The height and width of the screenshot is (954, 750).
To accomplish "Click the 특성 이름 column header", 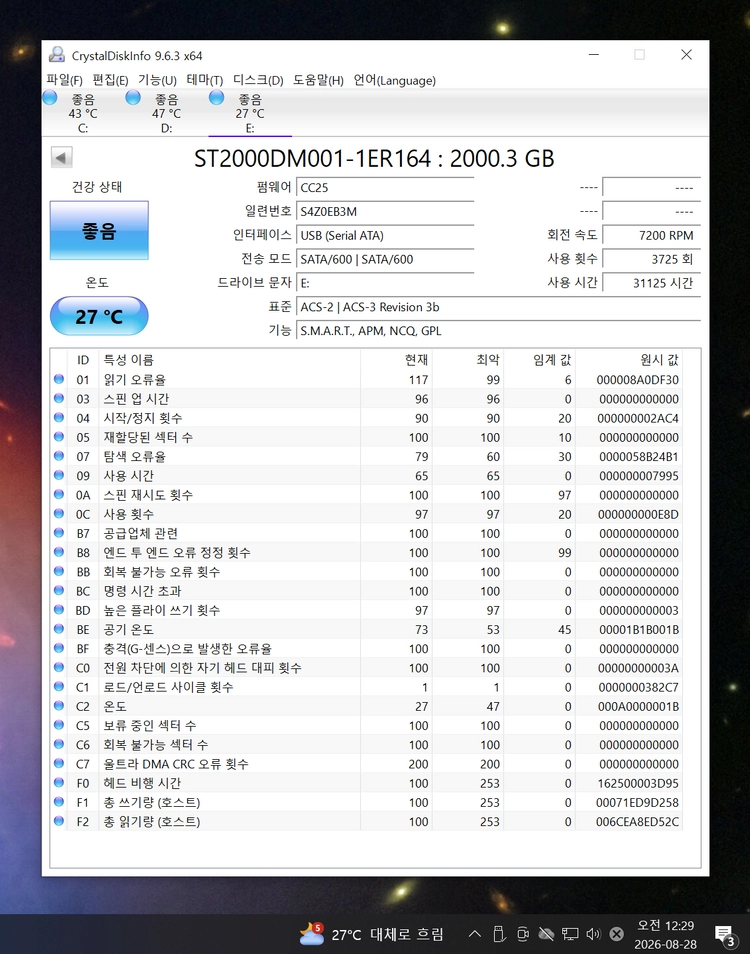I will pos(229,360).
